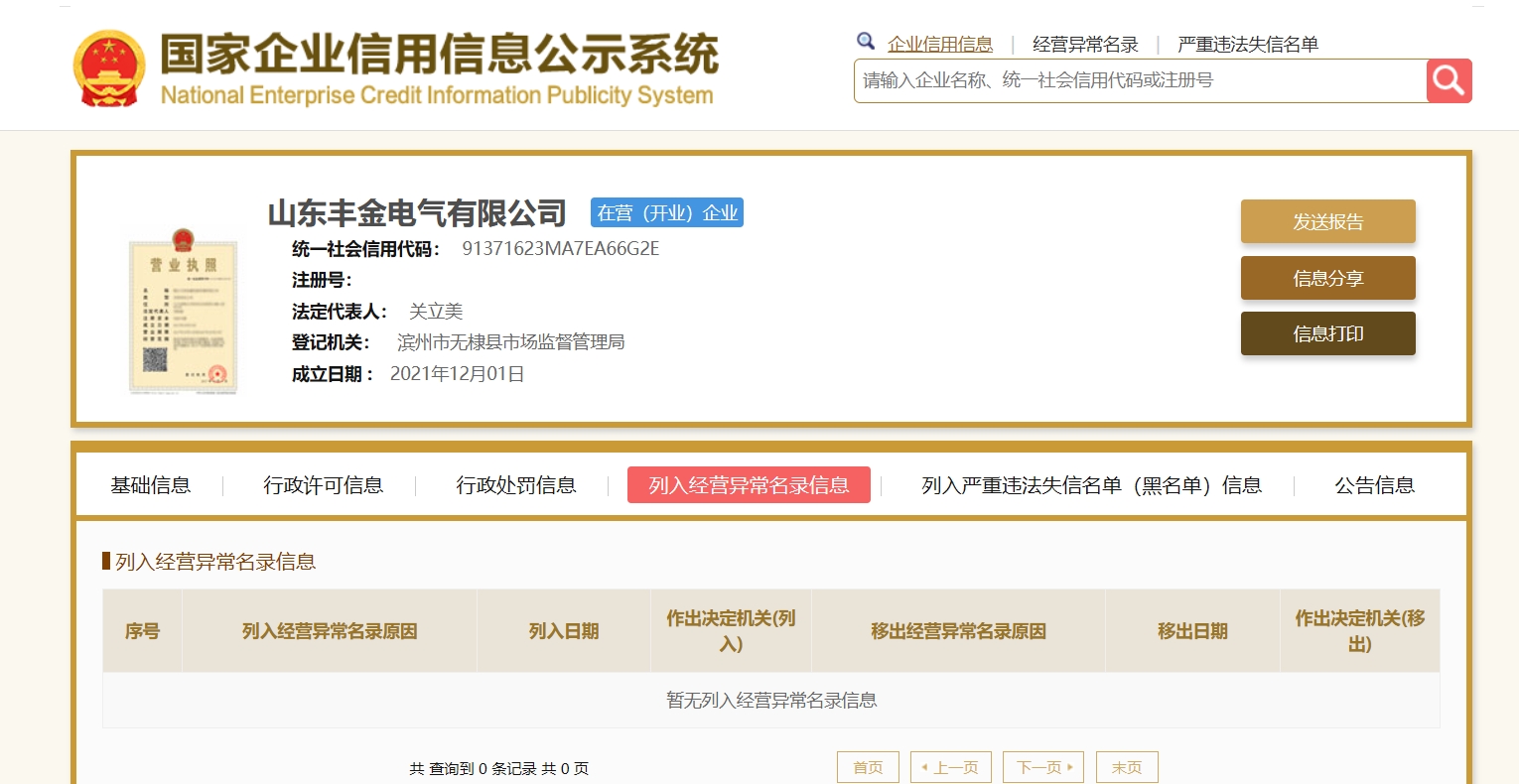Switch to the 基础信息 tab
This screenshot has width=1519, height=784.
pos(151,485)
